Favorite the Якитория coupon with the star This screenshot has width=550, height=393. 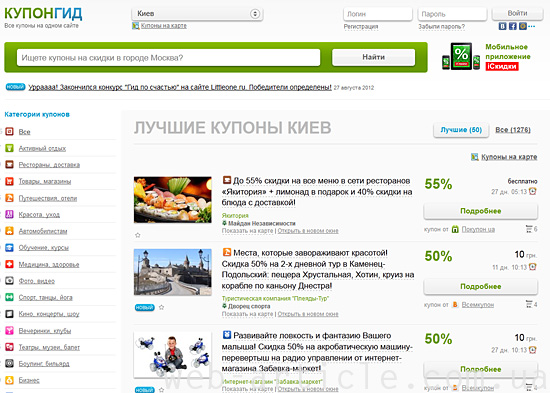138,235
